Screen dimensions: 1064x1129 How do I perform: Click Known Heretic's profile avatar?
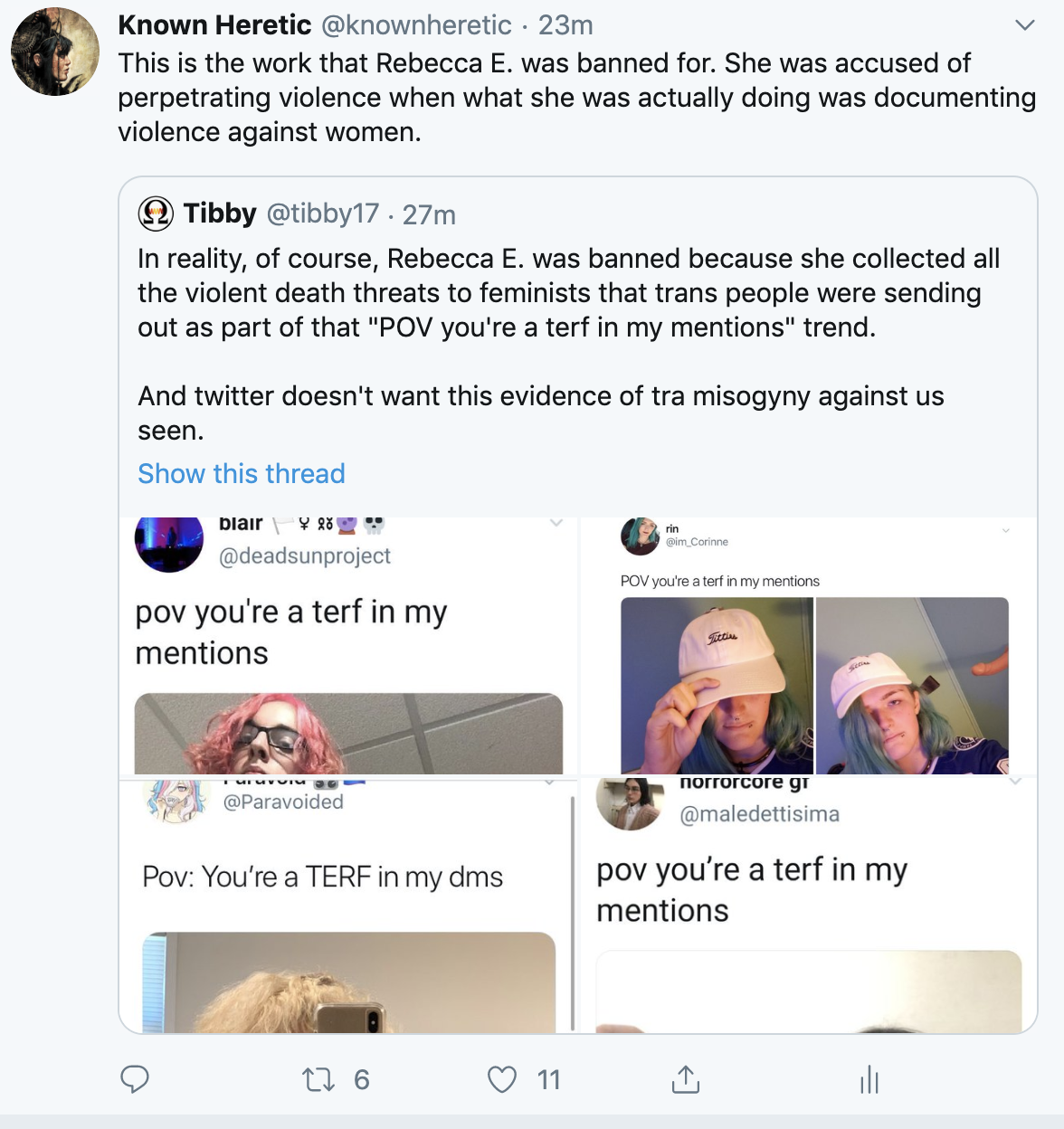click(55, 52)
